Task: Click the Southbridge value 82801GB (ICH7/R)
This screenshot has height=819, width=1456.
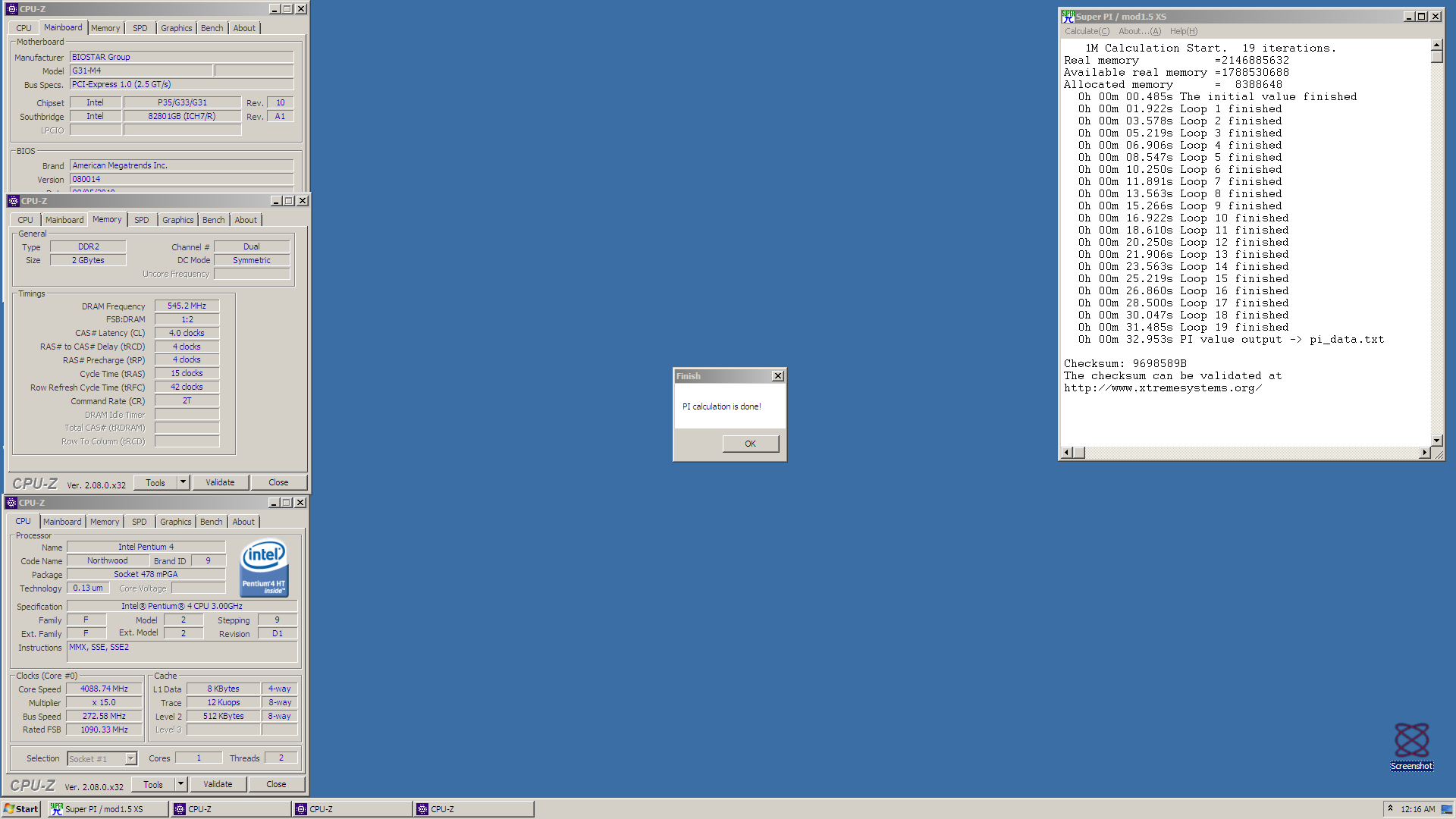Action: 182,116
